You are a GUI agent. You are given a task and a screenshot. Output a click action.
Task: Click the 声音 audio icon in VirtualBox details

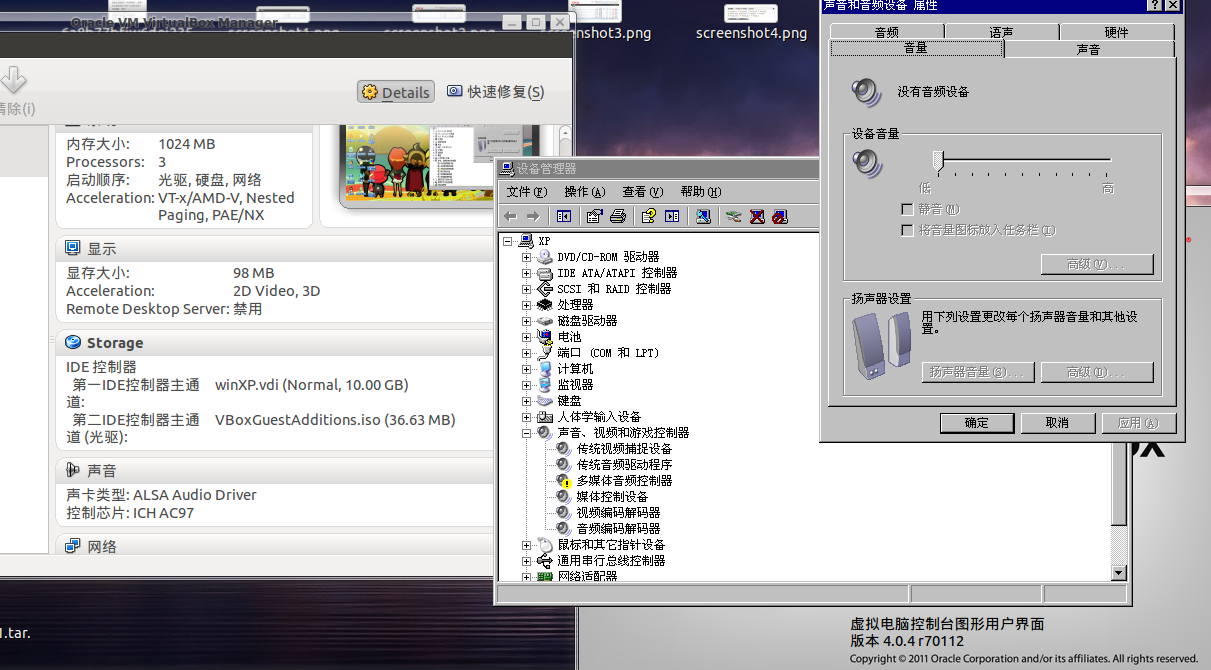point(73,470)
